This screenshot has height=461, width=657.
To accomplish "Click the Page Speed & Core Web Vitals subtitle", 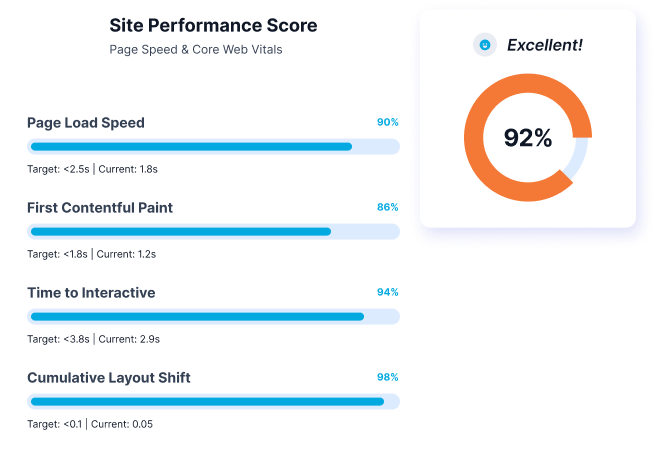I will click(x=196, y=49).
